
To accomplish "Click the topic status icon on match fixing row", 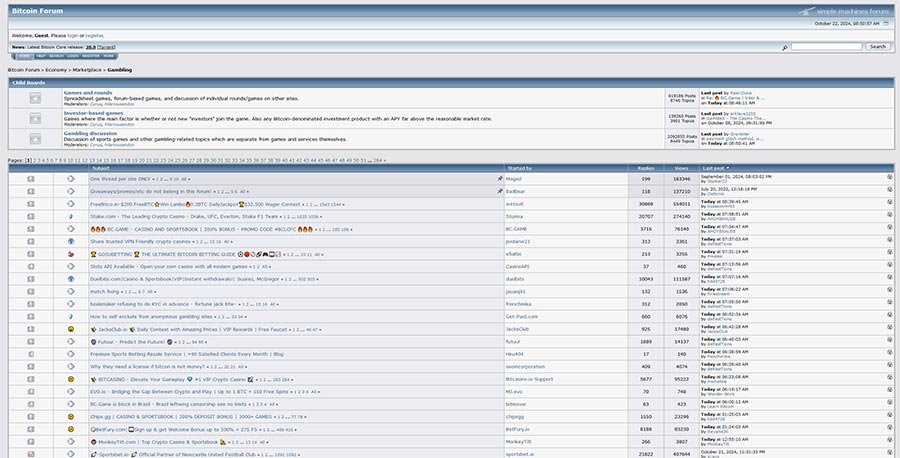I will click(30, 292).
